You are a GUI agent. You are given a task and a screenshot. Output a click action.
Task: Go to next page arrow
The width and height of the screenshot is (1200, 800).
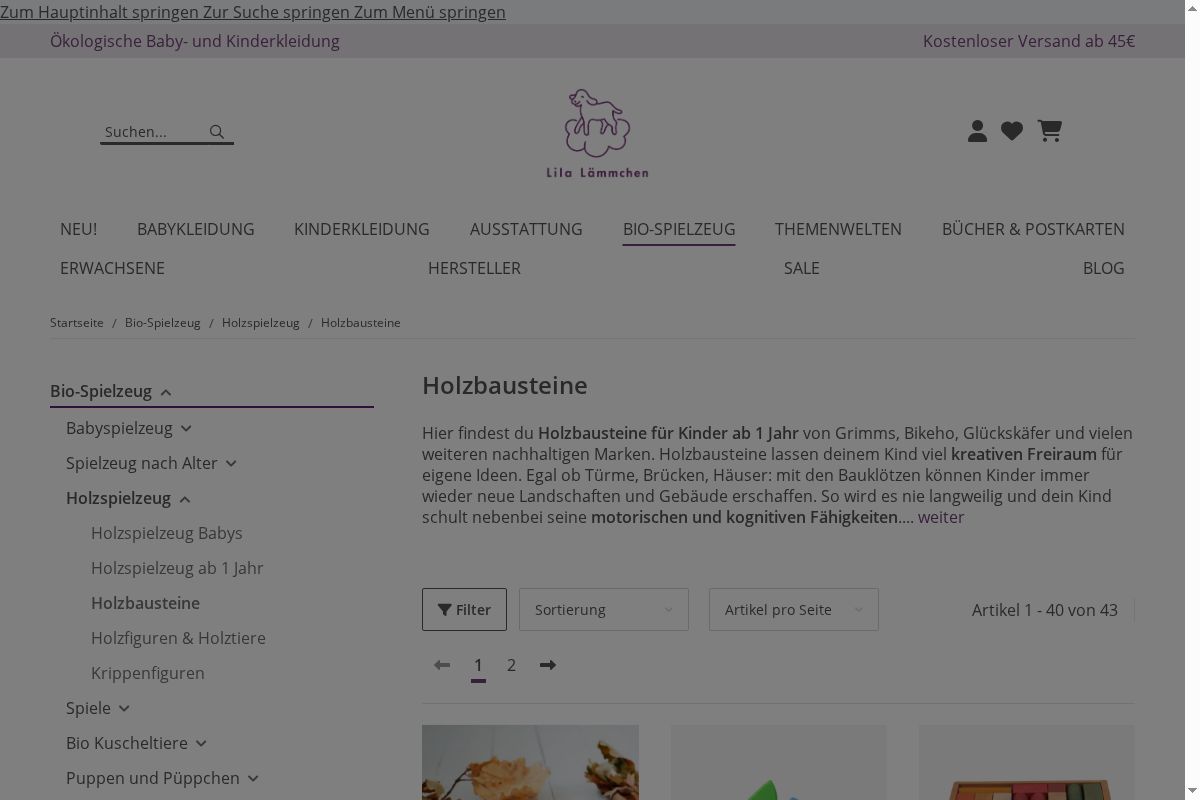[548, 665]
